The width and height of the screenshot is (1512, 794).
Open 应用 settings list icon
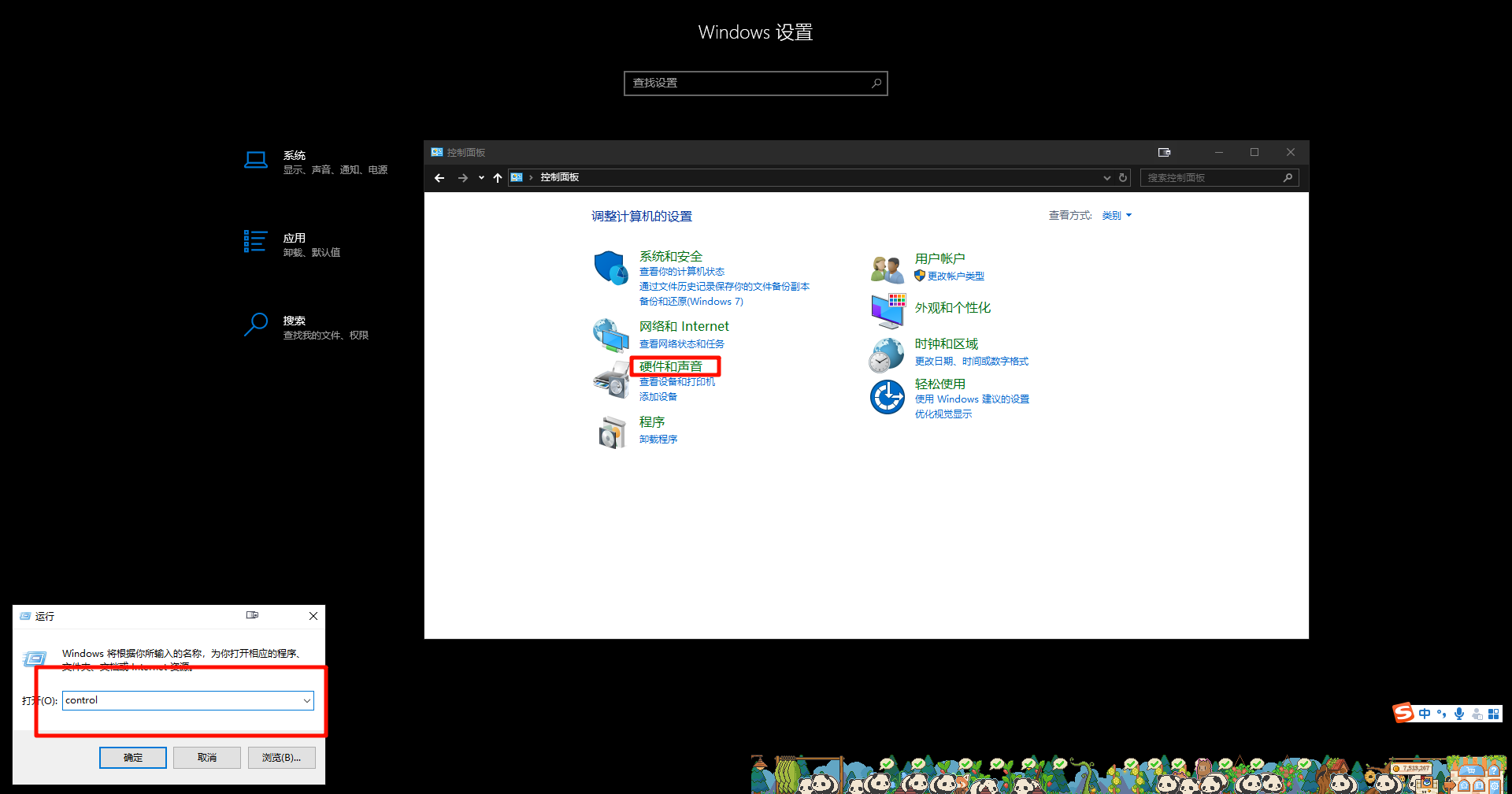click(256, 241)
